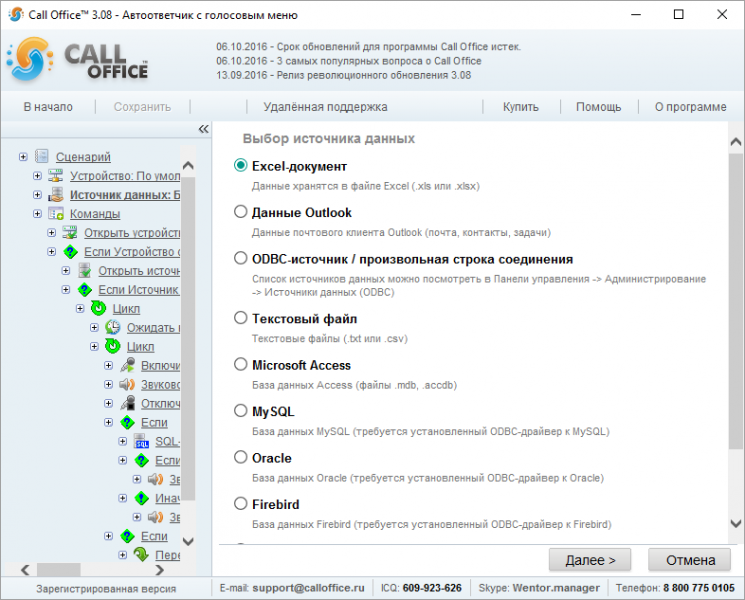Click the SQL query icon
This screenshot has height=600, width=745.
[x=142, y=441]
